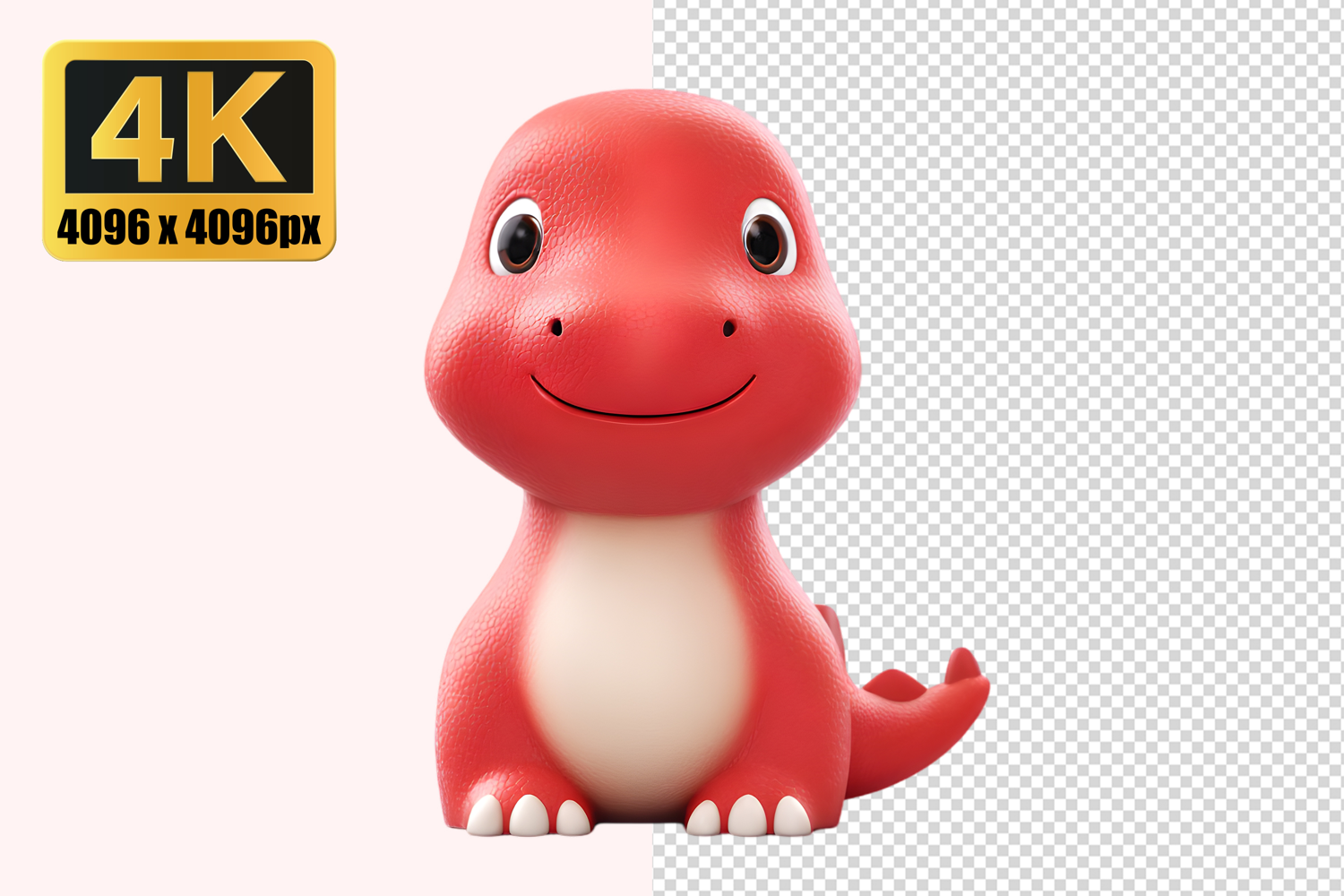Click the white claws on the right-hand foot

(x=747, y=815)
